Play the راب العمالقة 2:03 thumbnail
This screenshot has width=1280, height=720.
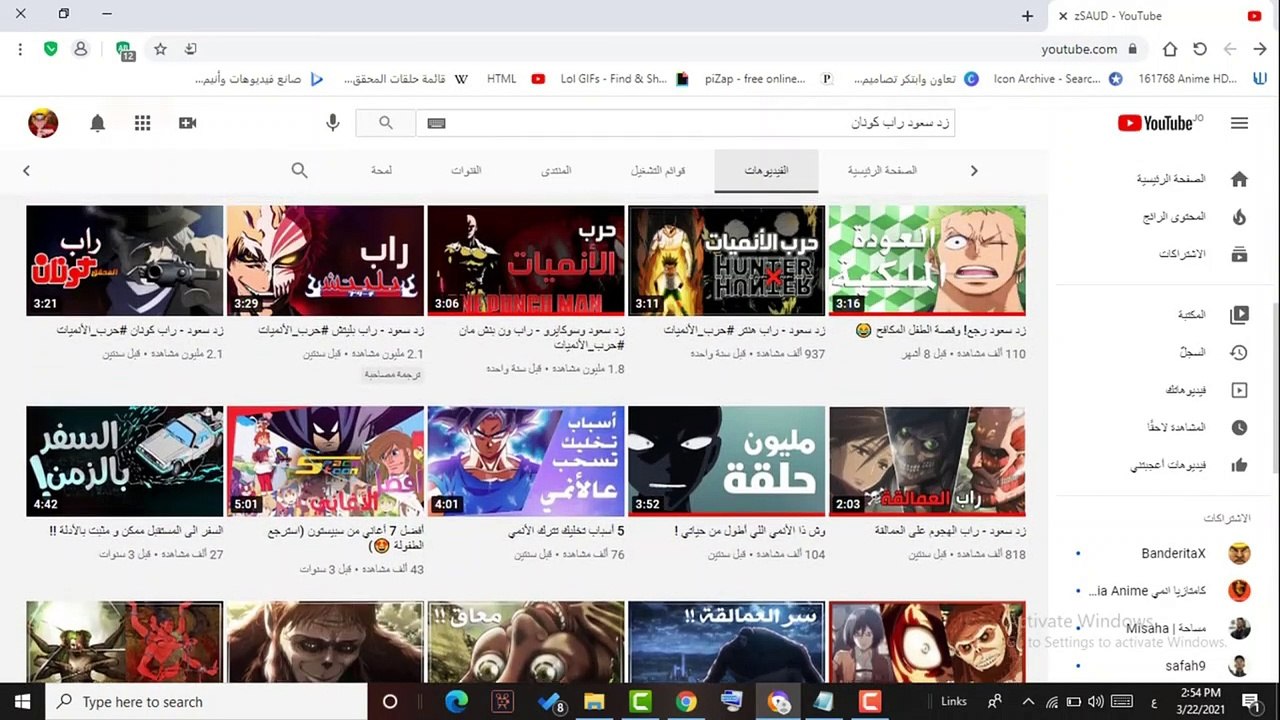(x=927, y=461)
